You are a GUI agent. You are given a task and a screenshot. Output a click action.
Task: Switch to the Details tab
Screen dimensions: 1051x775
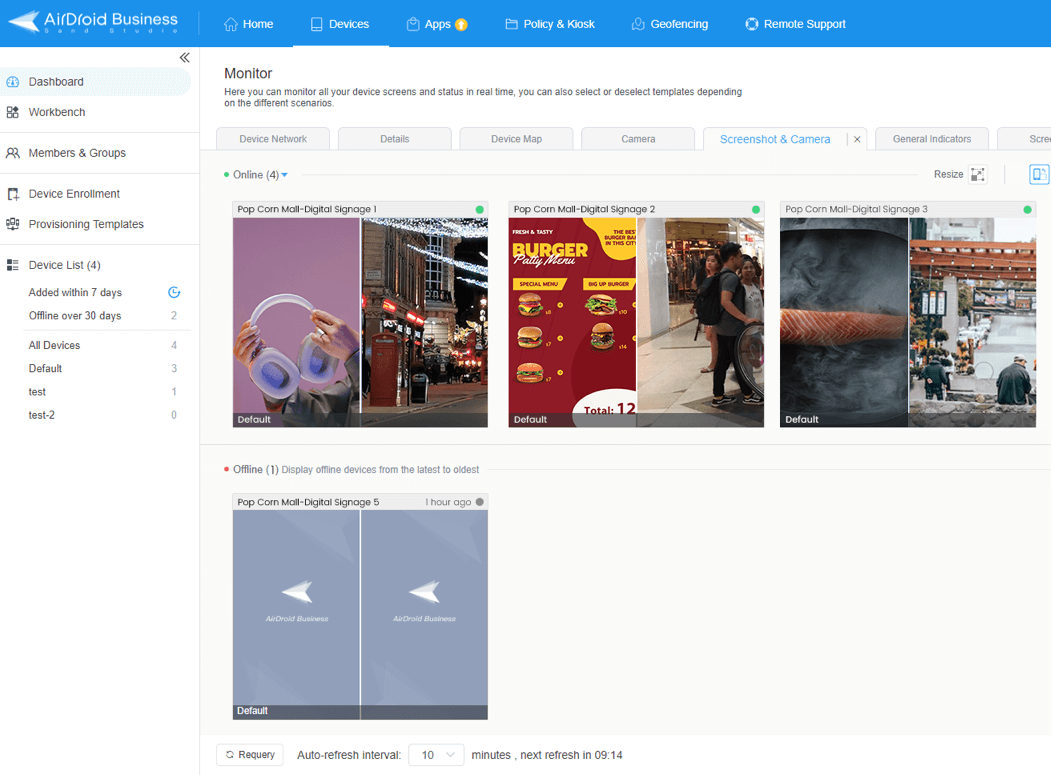pos(394,139)
